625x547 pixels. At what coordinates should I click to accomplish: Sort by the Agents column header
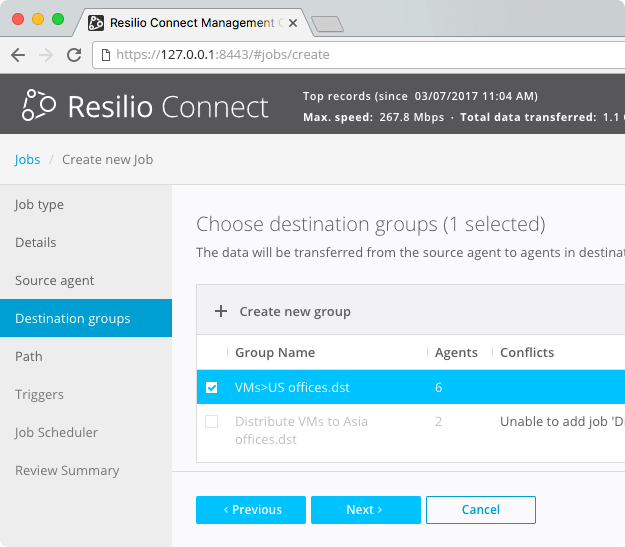point(456,352)
